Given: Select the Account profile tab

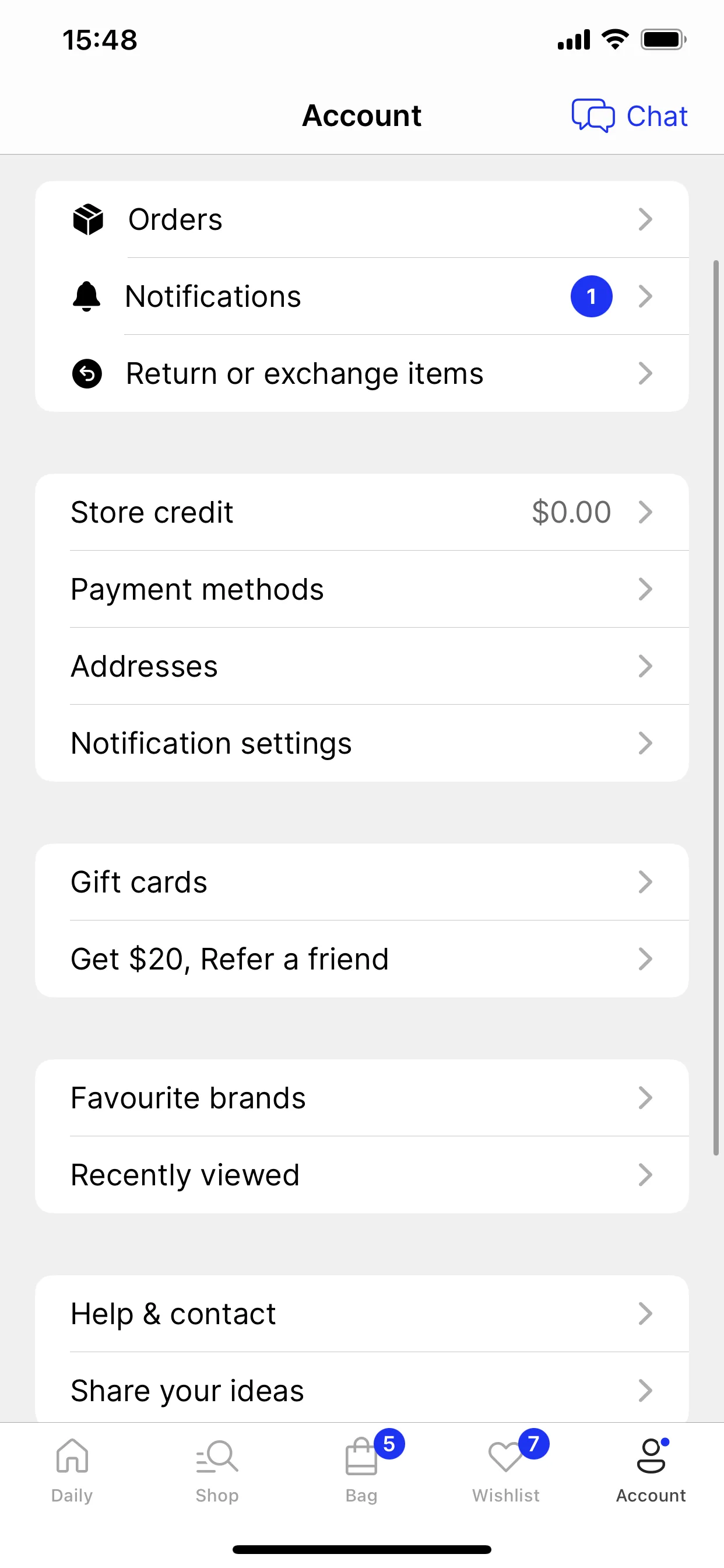Looking at the screenshot, I should pyautogui.click(x=651, y=1469).
